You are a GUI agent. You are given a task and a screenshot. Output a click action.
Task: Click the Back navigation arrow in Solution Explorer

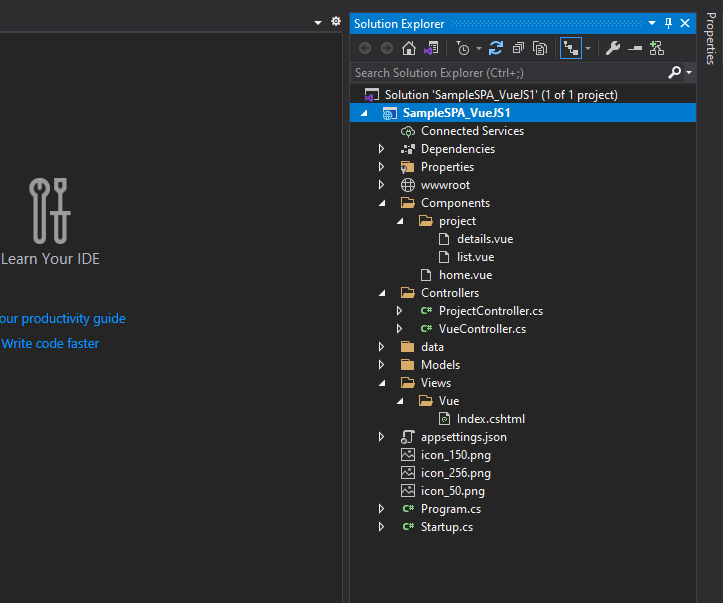pos(365,48)
